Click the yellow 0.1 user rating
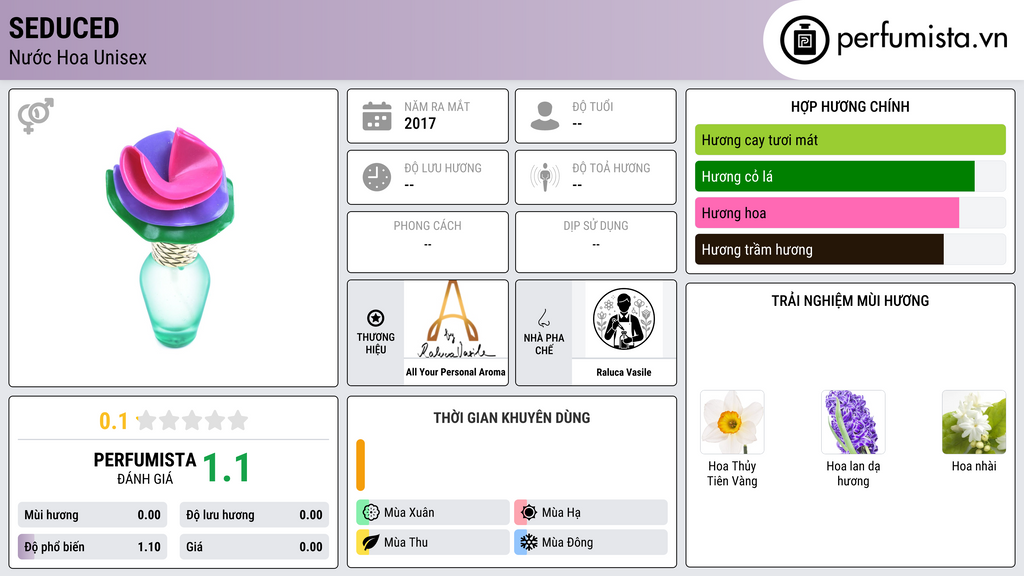 114,421
